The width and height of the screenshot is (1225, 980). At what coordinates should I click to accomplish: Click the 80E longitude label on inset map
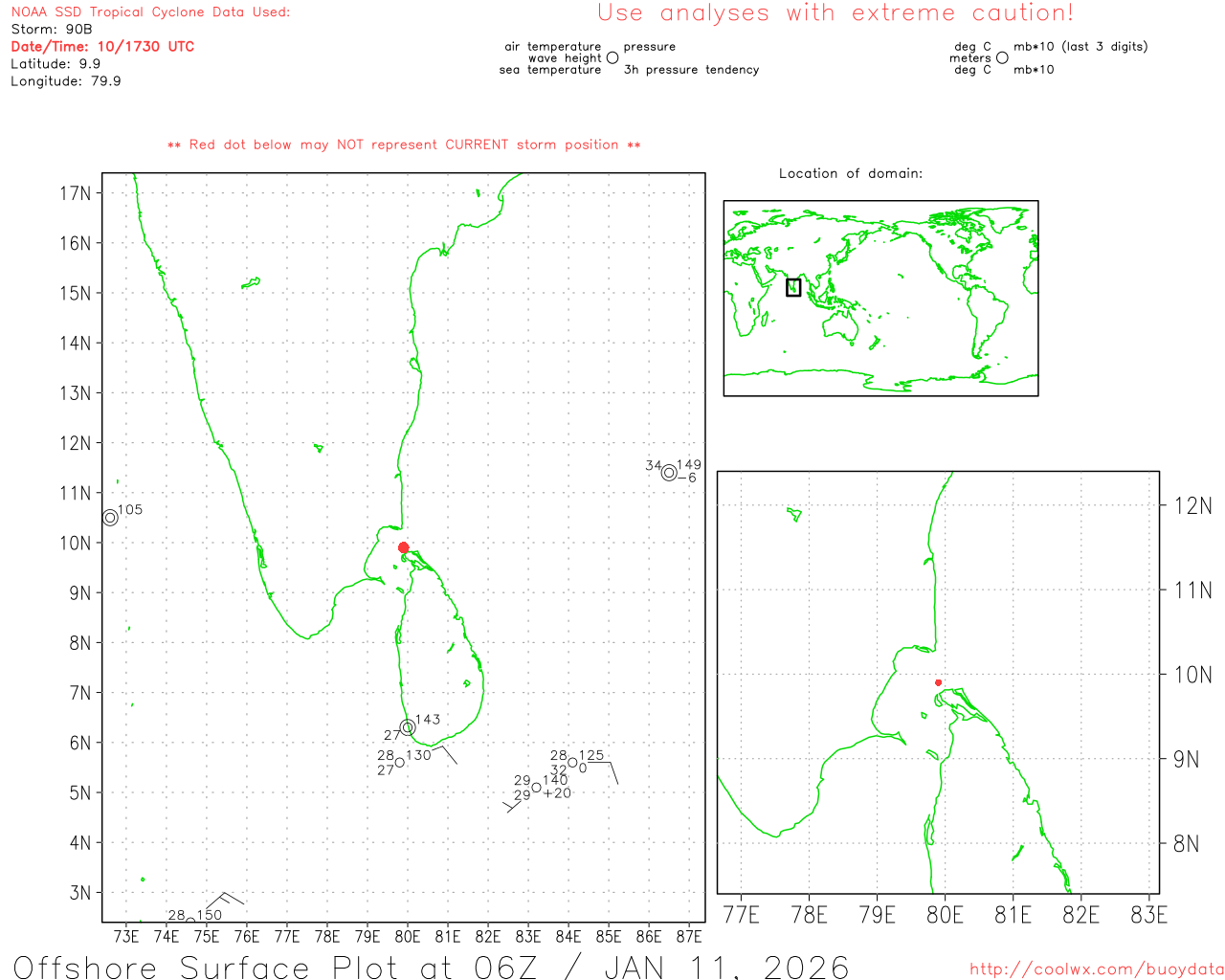click(x=945, y=915)
